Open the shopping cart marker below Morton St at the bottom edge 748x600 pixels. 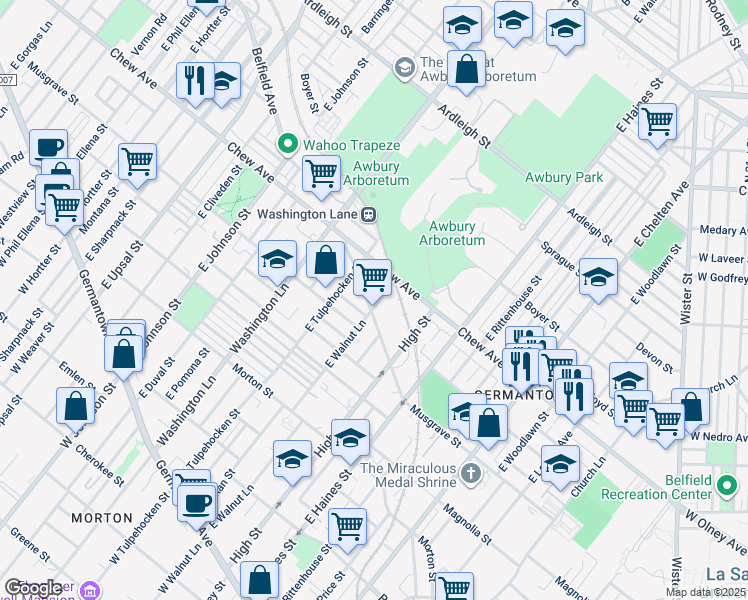pyautogui.click(x=455, y=586)
